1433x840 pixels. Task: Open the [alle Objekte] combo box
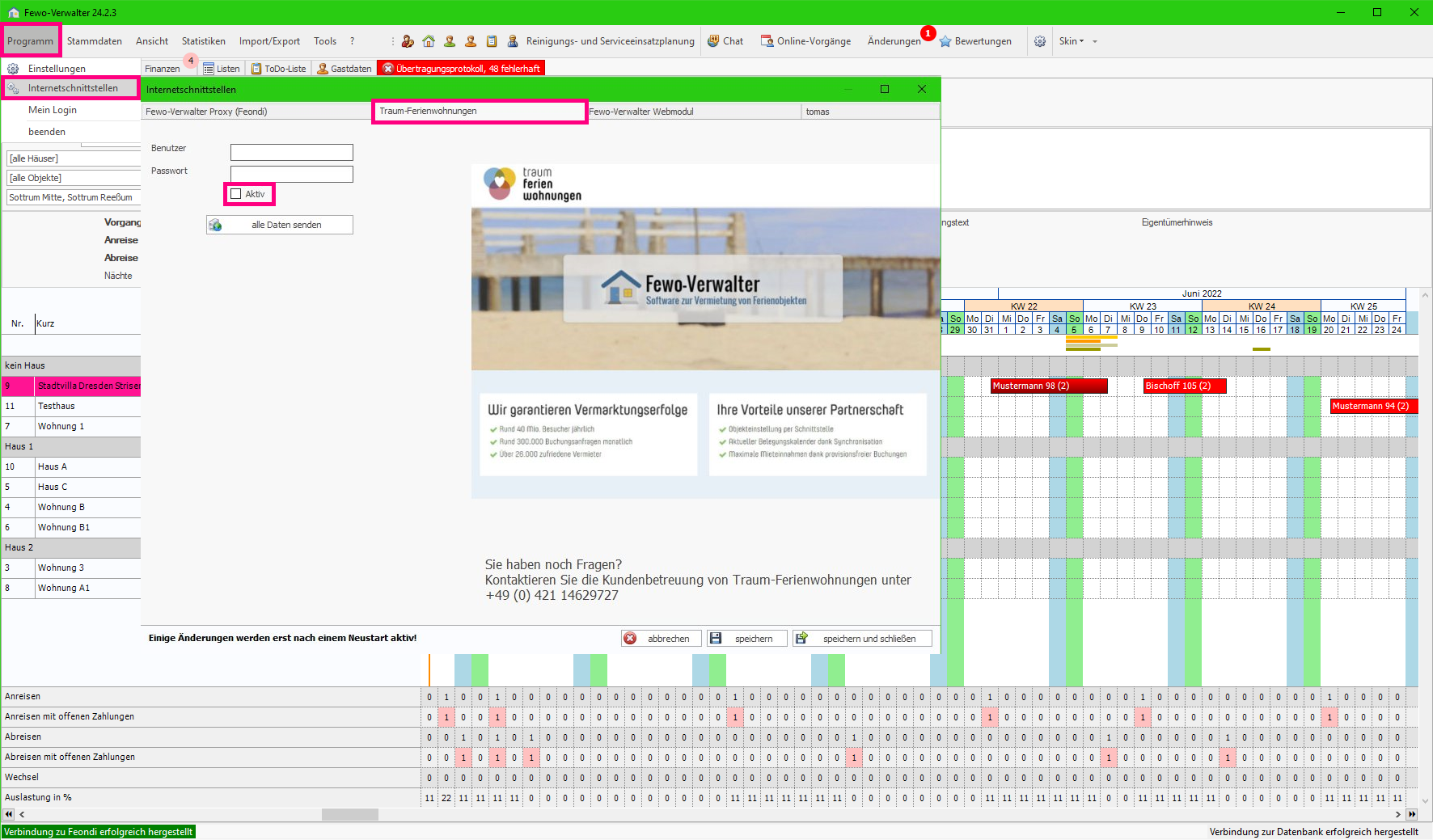tap(74, 178)
